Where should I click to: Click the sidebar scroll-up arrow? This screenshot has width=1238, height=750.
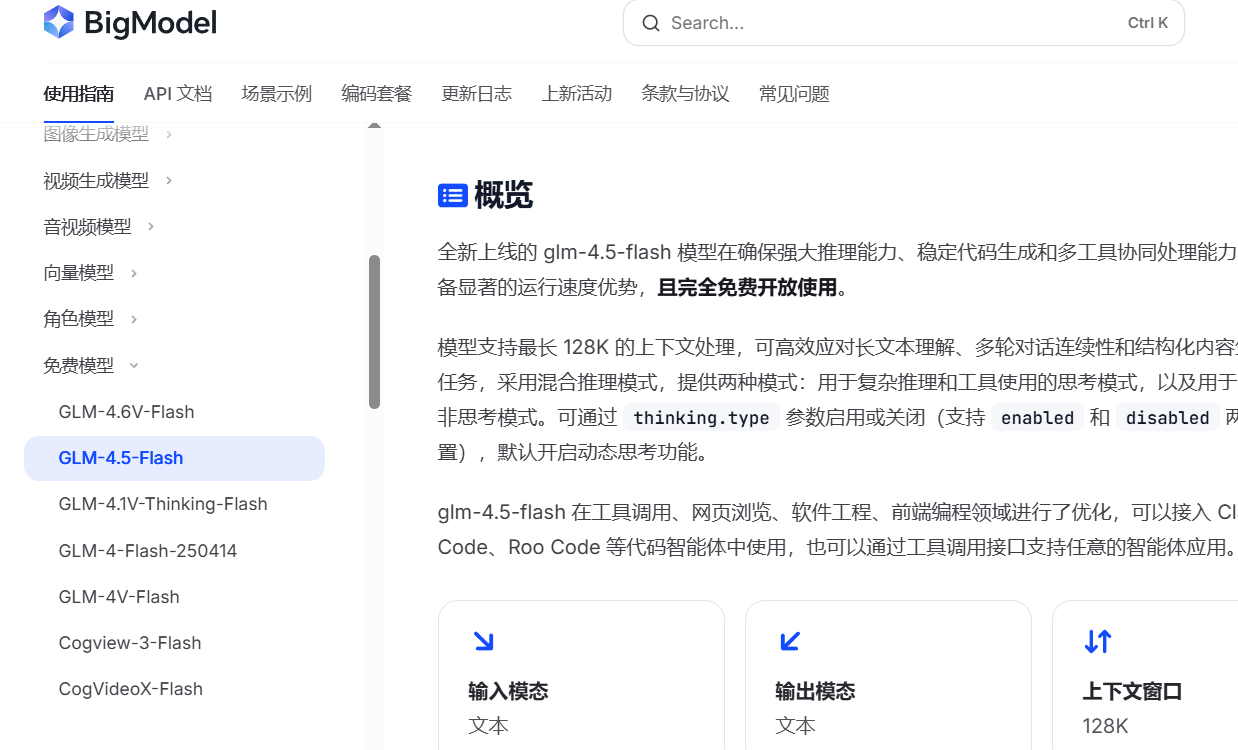(x=374, y=127)
